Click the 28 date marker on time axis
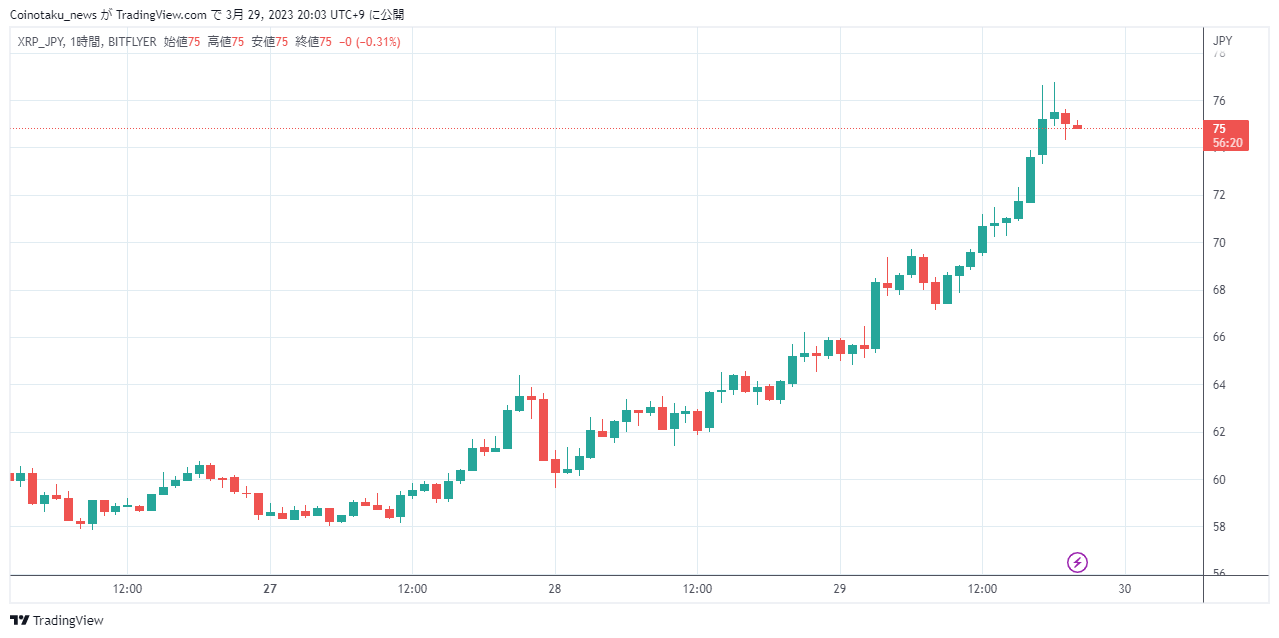 [x=555, y=589]
